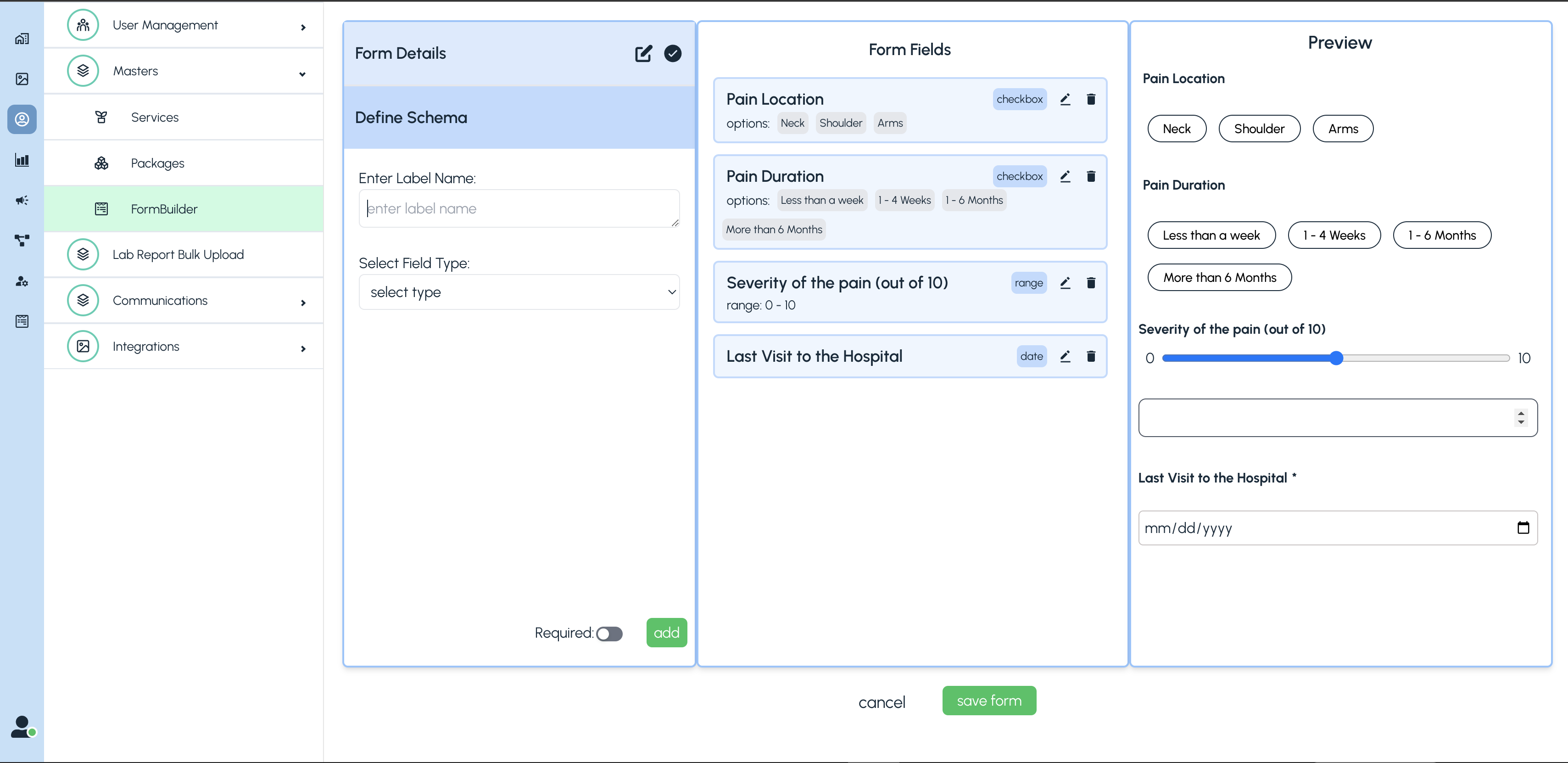Click the range type tag on Severity field
This screenshot has height=763, width=1568.
click(1029, 283)
